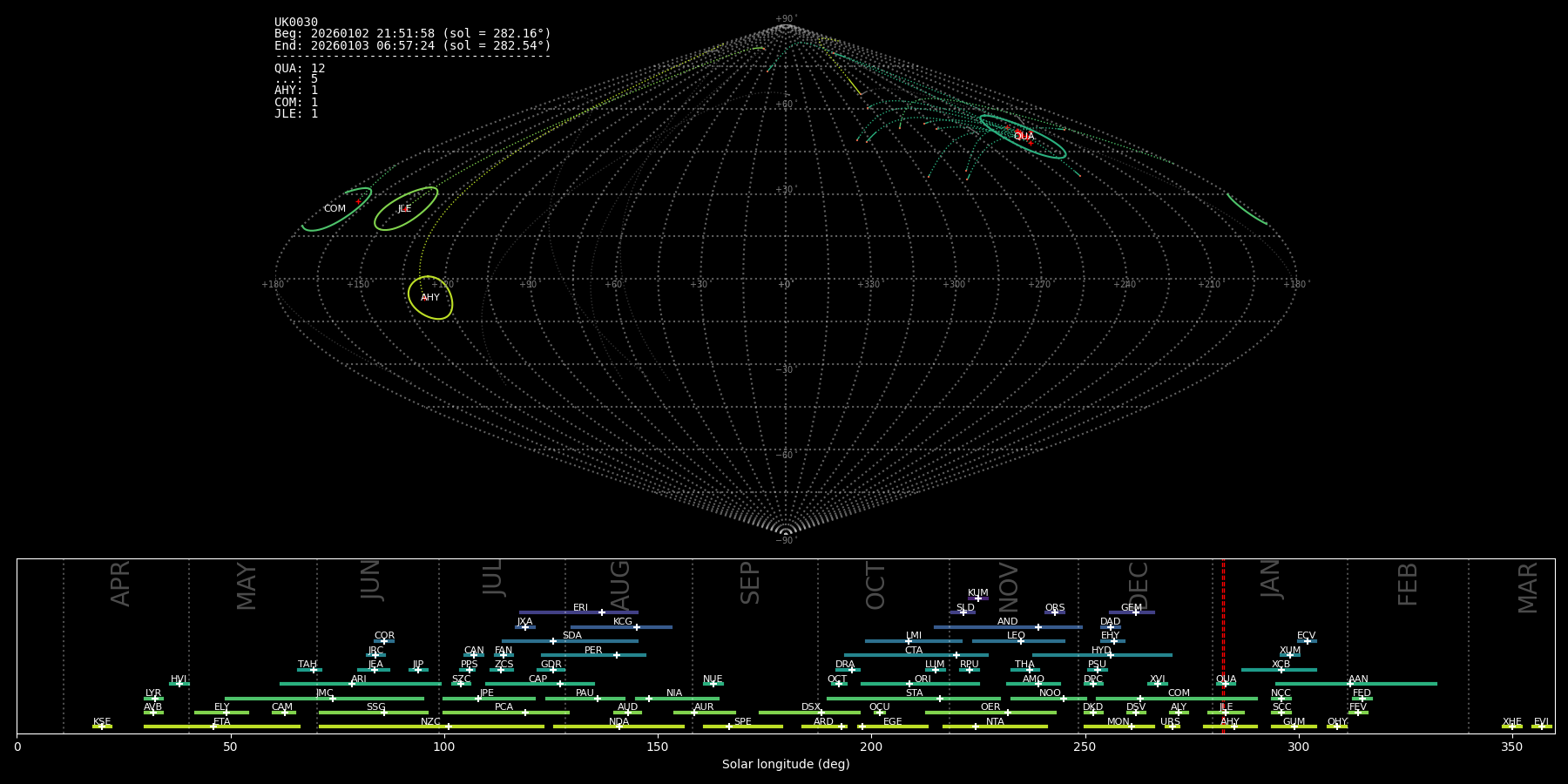Viewport: 1568px width, 784px height.
Task: Select the yellow AHY radiant circle on map
Action: [x=430, y=298]
